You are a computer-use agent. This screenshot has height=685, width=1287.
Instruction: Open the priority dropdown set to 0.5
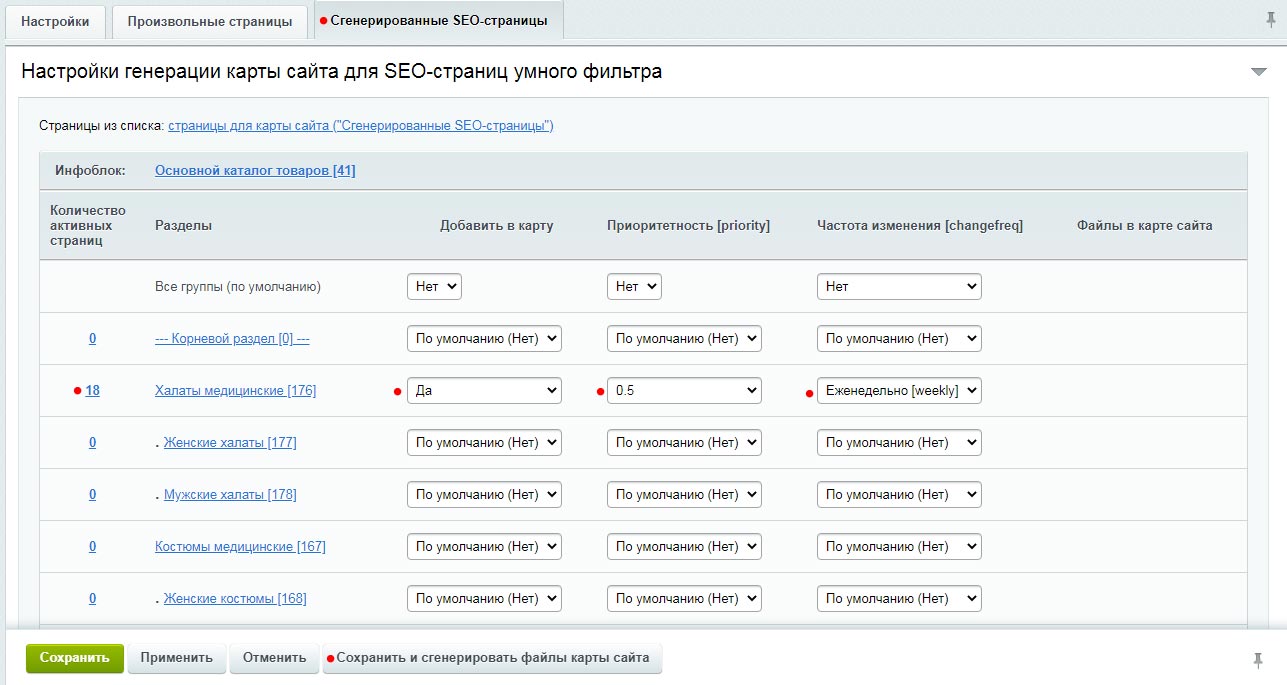[684, 390]
